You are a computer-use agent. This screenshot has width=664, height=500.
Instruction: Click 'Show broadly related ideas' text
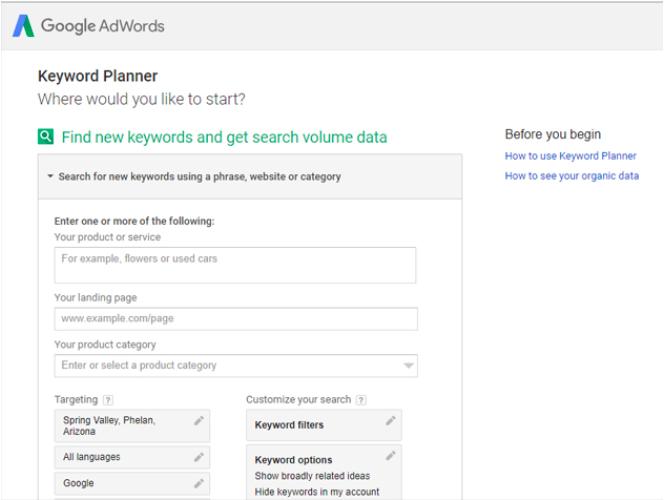[x=312, y=476]
